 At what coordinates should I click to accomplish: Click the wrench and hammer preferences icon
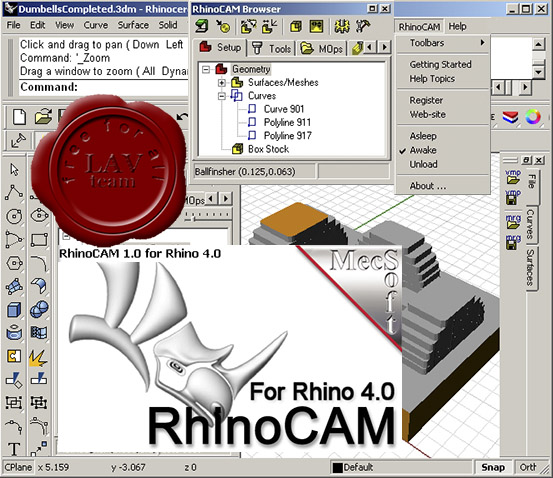click(362, 26)
